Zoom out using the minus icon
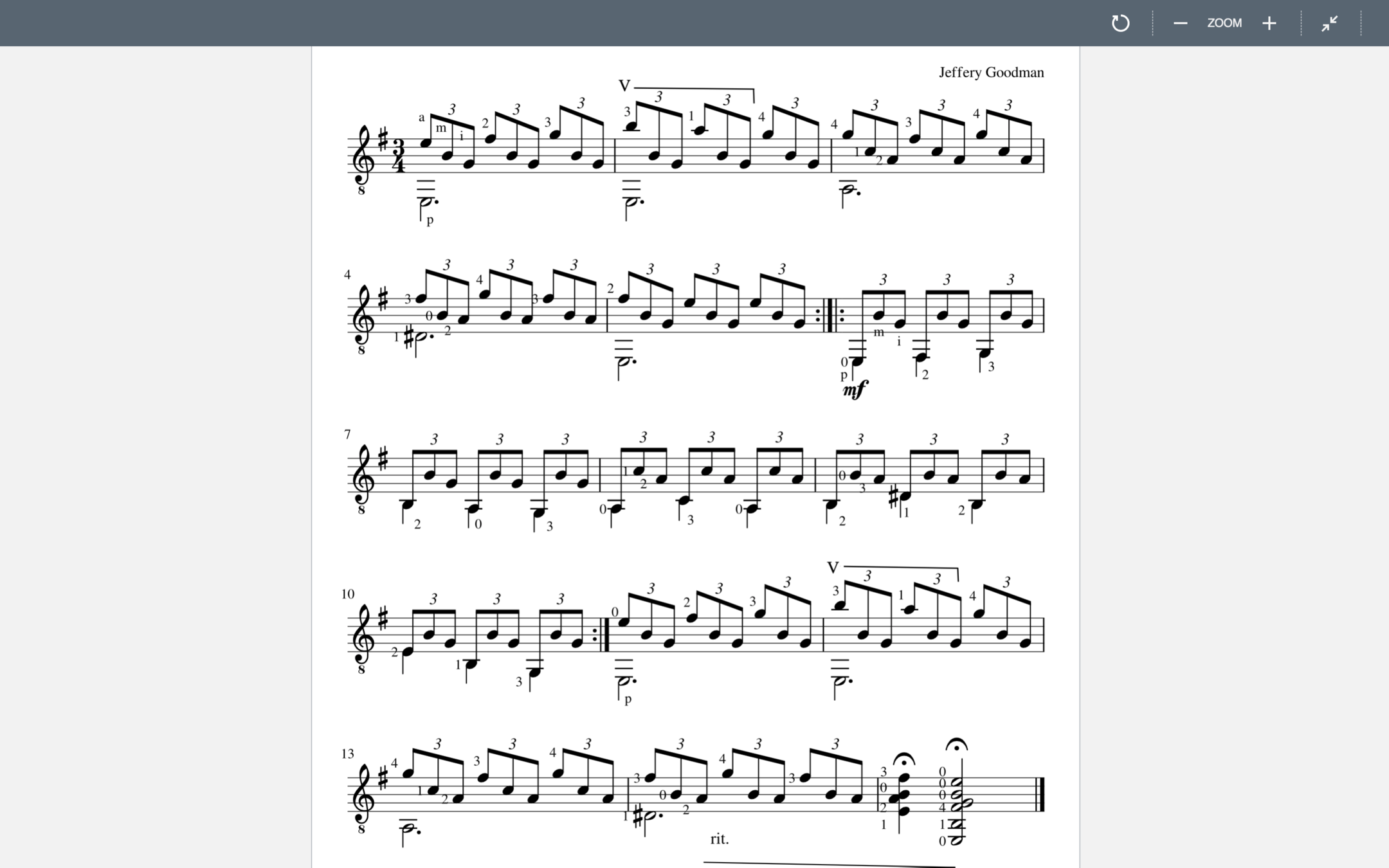The image size is (1389, 868). tap(1180, 23)
